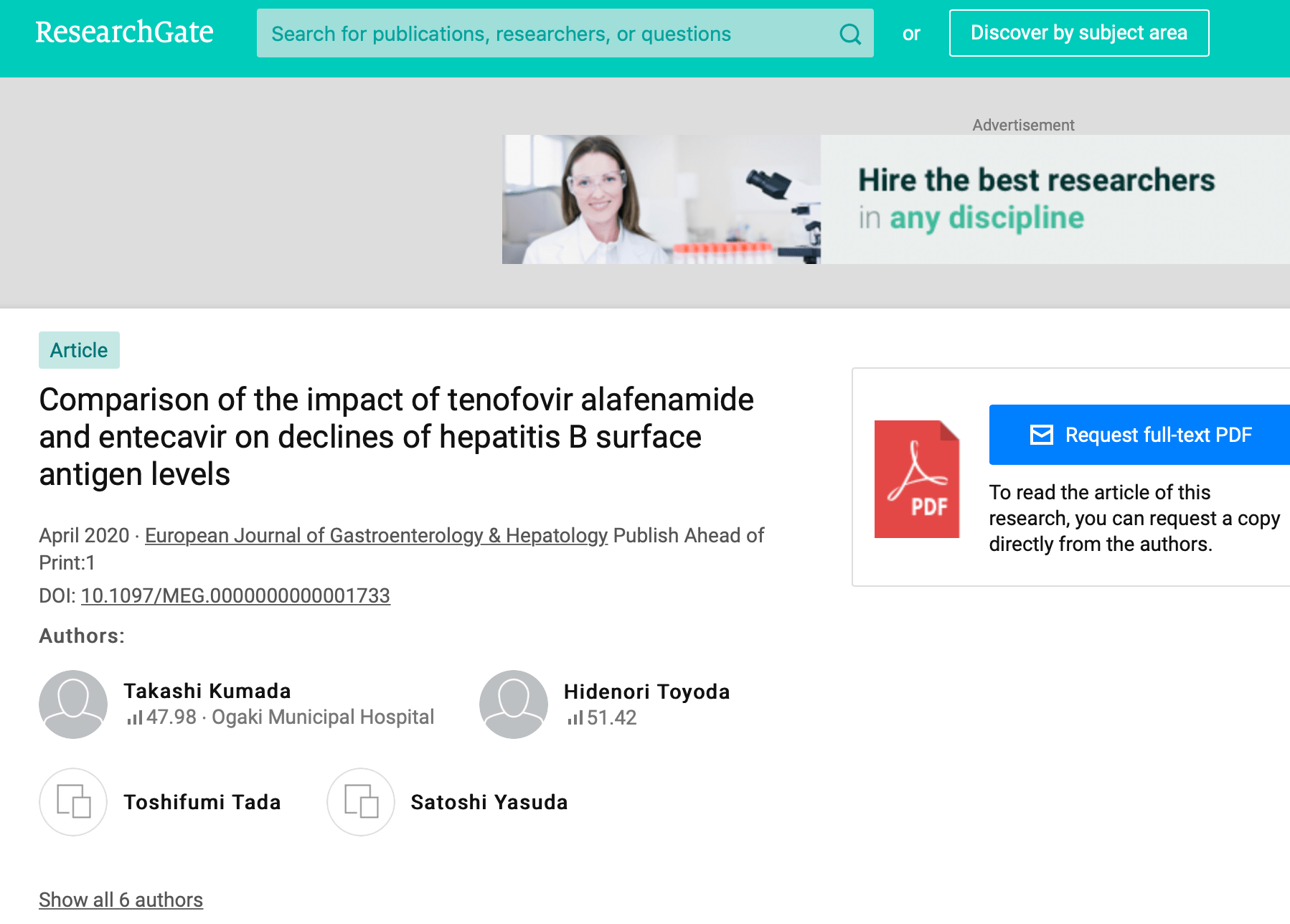Click the April 2020 publication date
The height and width of the screenshot is (924, 1290).
[84, 535]
